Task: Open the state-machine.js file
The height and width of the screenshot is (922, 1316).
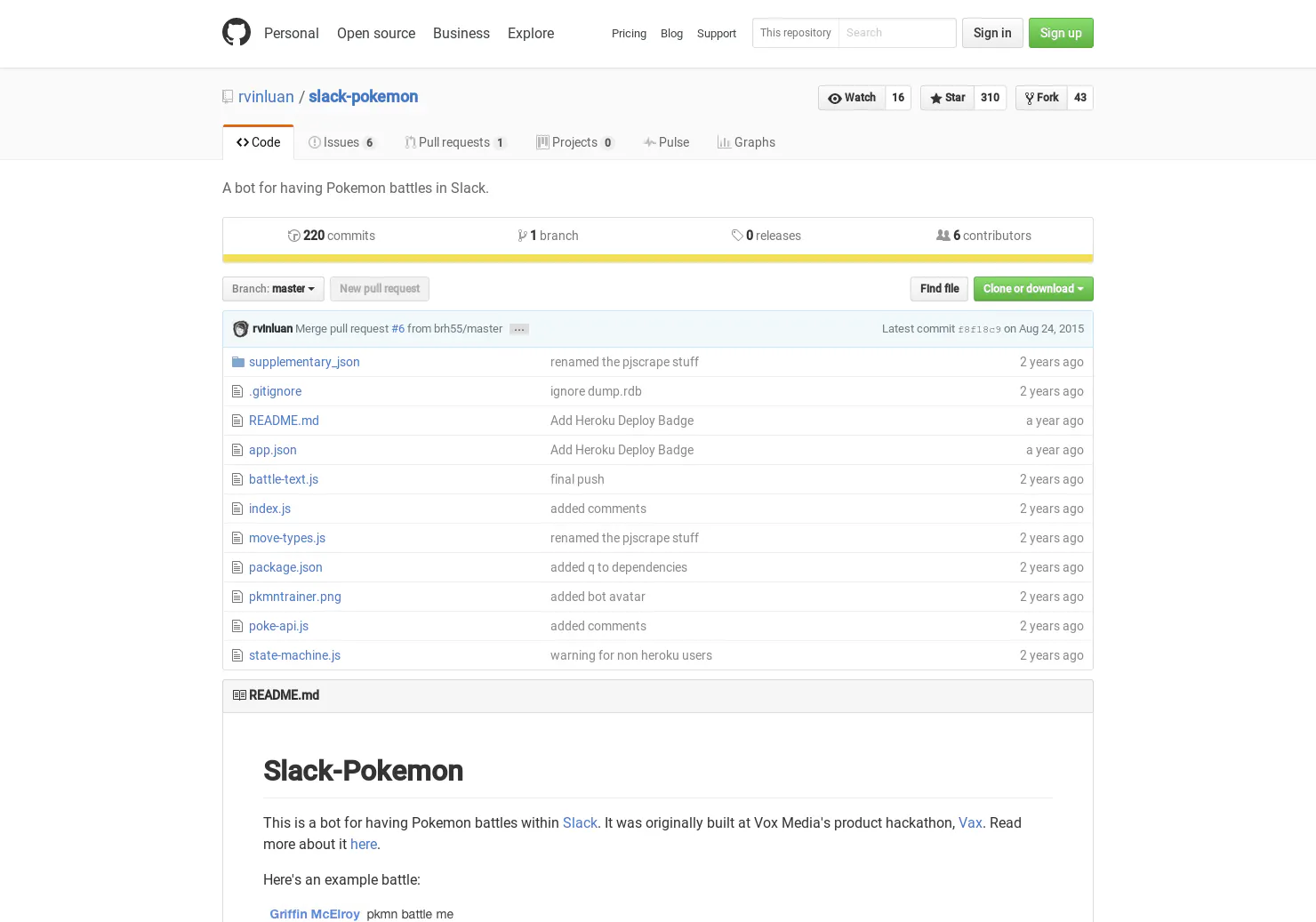Action: [294, 655]
